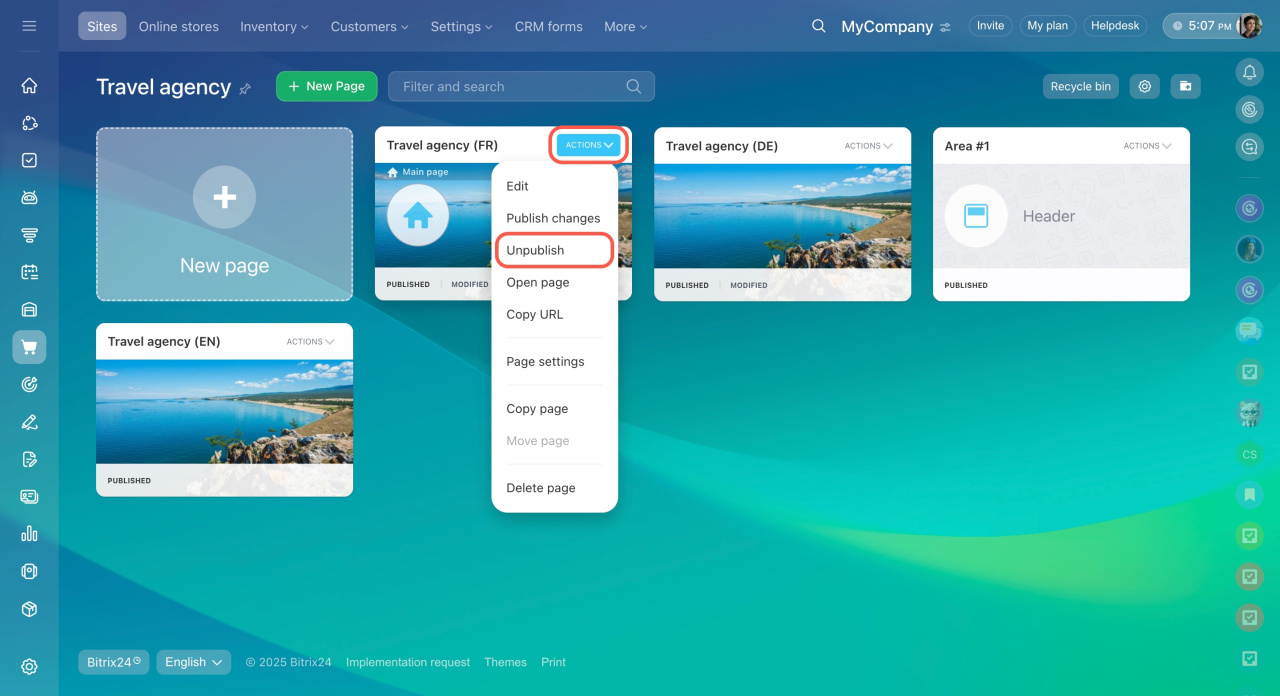This screenshot has width=1280, height=696.
Task: Expand the Inventory dropdown menu
Action: click(274, 27)
